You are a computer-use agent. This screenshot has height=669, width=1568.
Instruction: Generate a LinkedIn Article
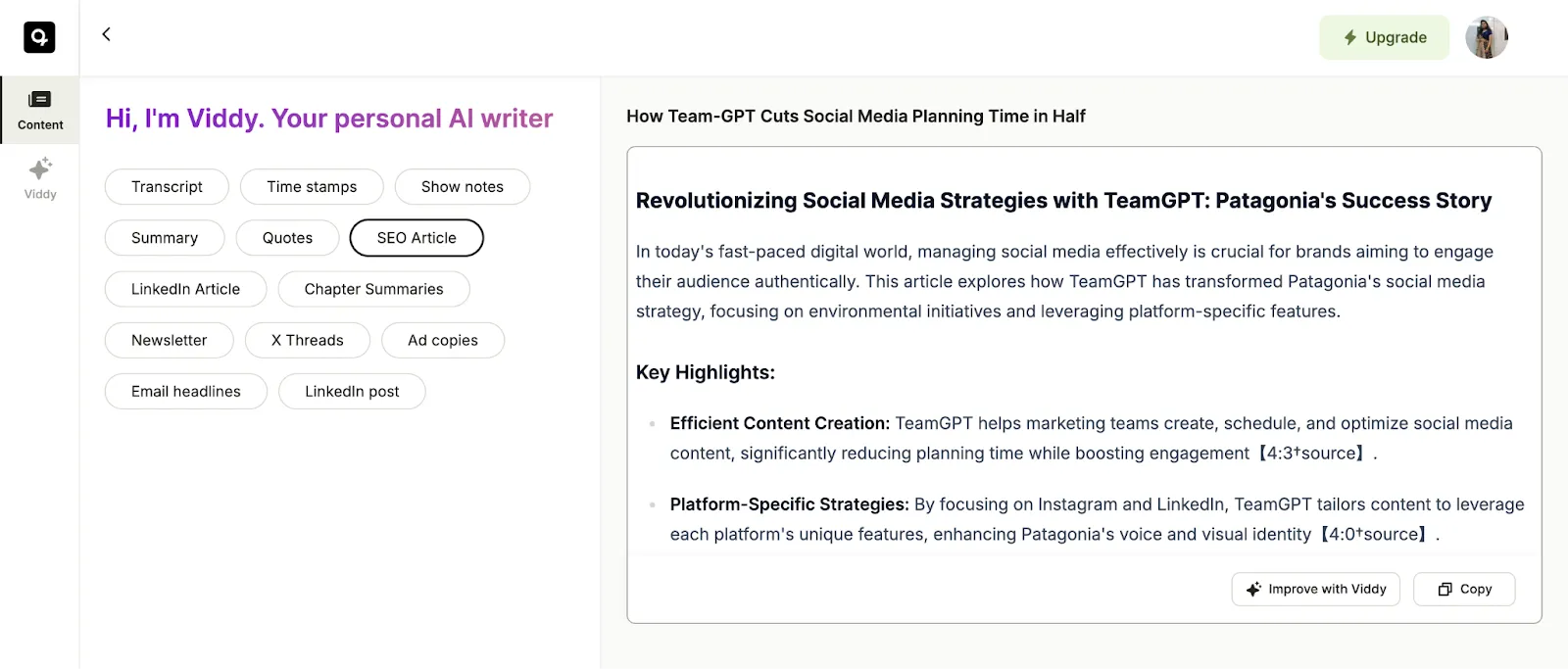(185, 289)
